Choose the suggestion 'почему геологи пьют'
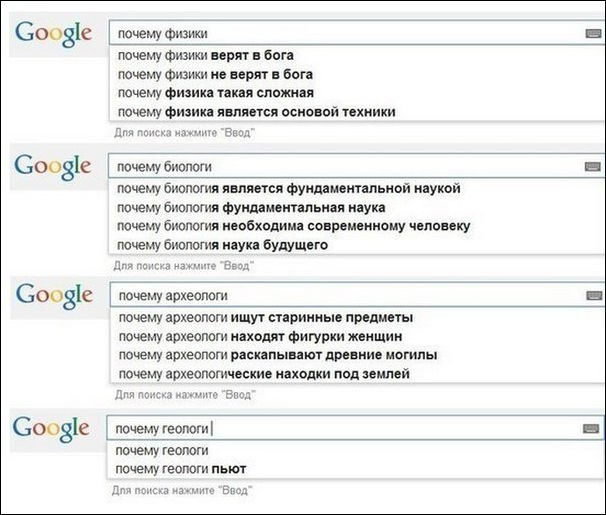 [x=181, y=469]
